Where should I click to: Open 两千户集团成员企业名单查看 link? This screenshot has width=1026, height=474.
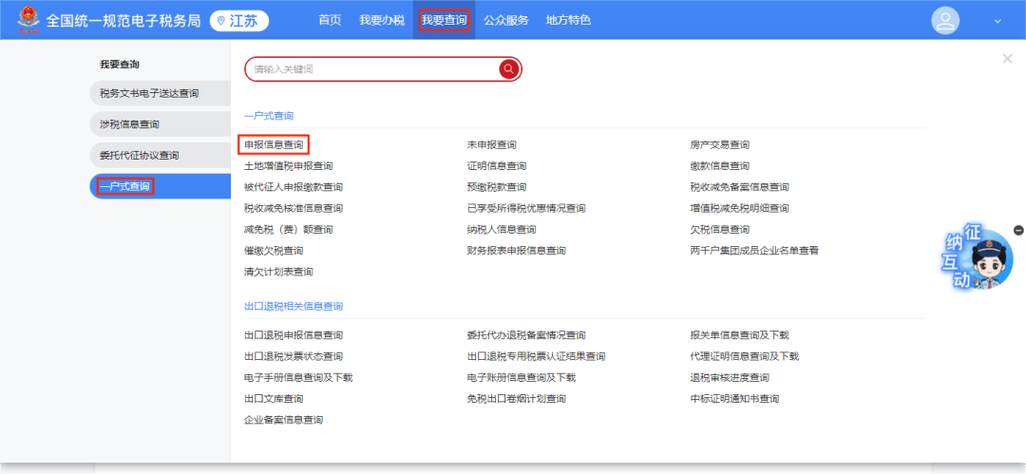click(754, 251)
